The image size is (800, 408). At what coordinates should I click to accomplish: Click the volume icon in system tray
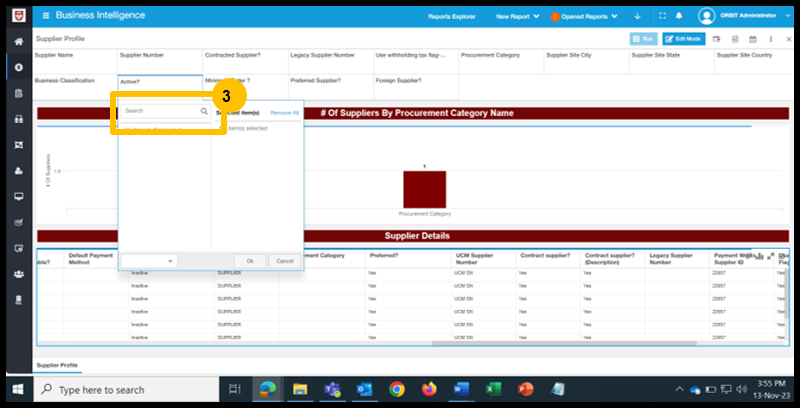[741, 390]
